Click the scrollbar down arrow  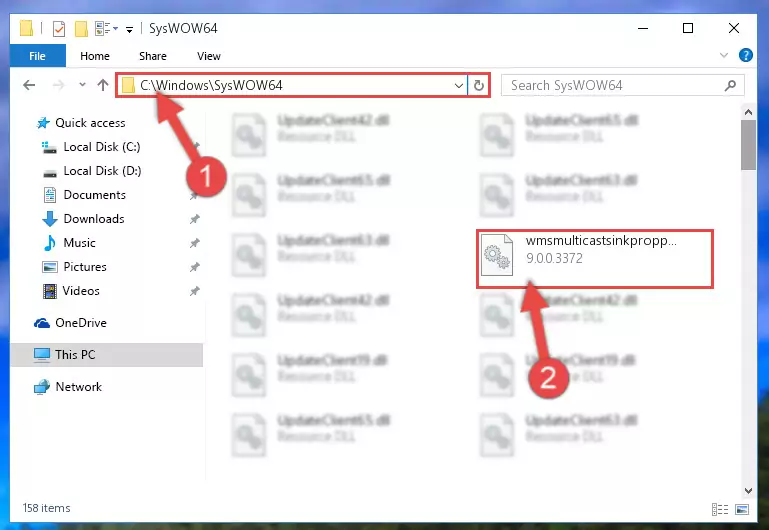point(748,490)
